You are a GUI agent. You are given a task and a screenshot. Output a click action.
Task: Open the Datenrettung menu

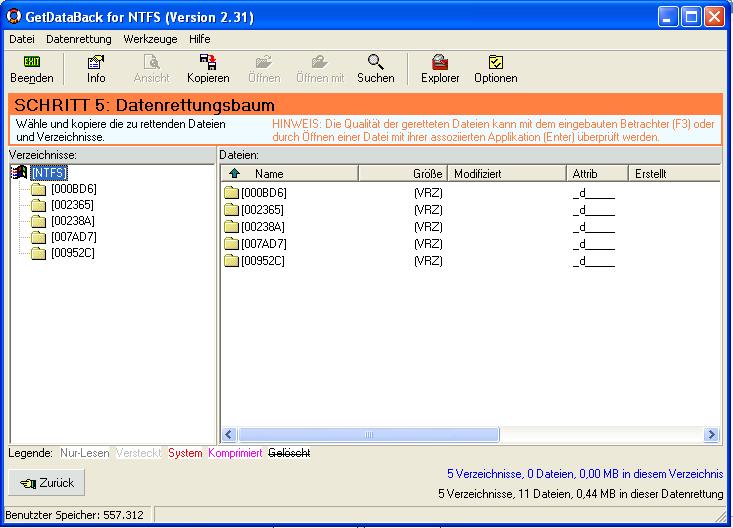pos(79,39)
